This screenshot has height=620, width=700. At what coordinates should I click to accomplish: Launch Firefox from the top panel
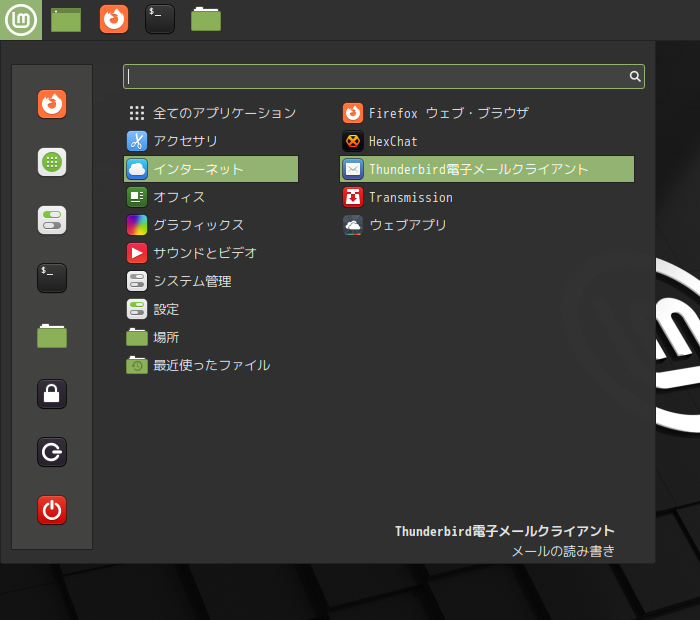(114, 19)
